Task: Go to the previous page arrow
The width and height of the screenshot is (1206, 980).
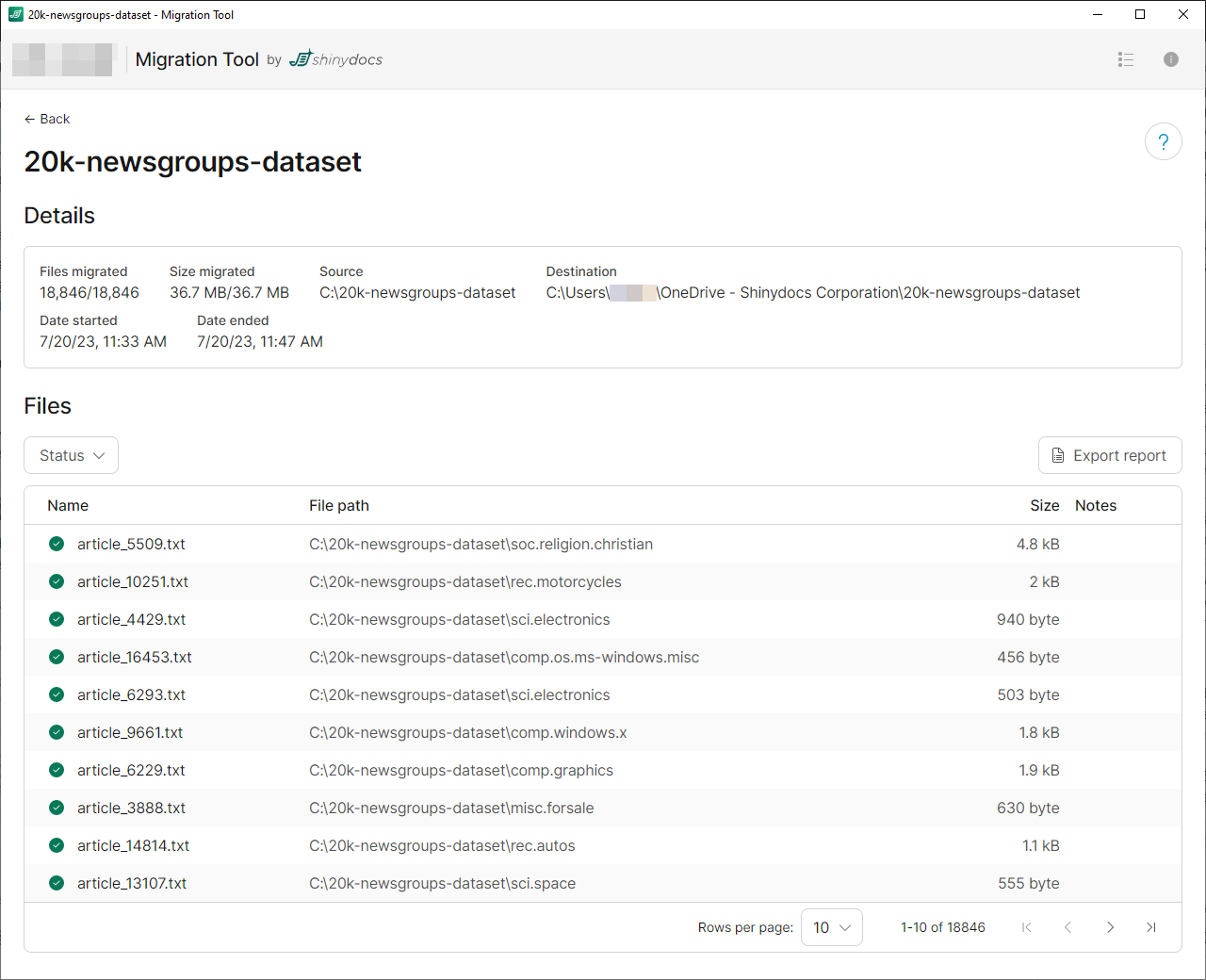Action: point(1067,927)
